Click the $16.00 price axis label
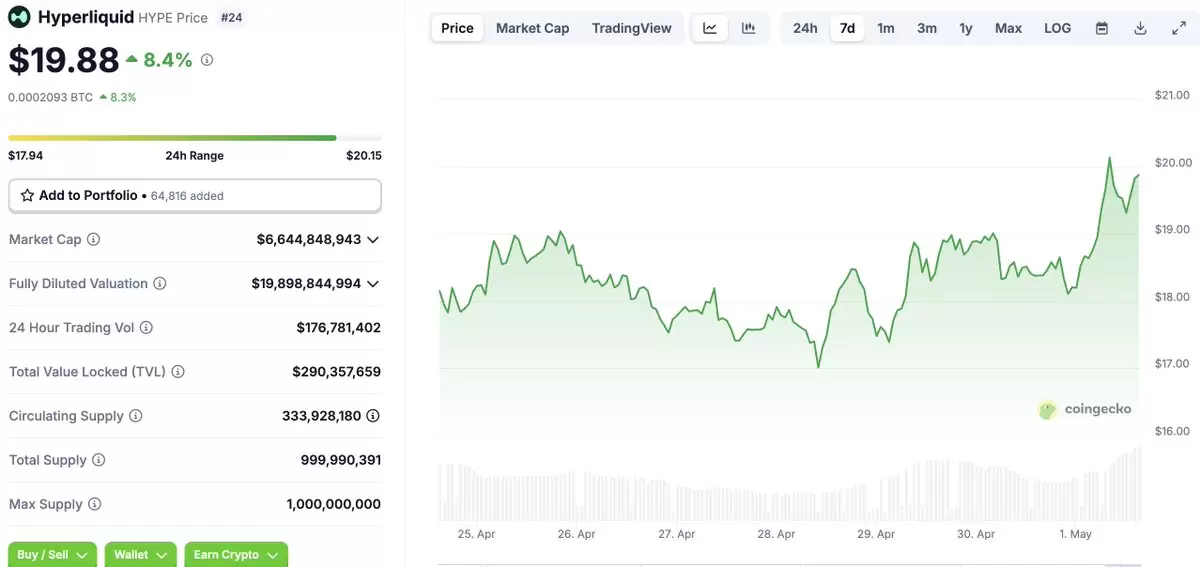1200x567 pixels. point(1172,431)
